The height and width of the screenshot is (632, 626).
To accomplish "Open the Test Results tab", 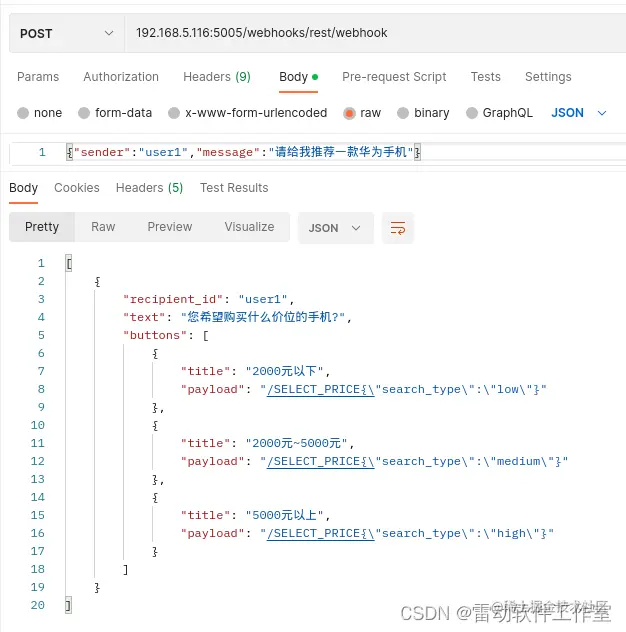I will (x=234, y=188).
